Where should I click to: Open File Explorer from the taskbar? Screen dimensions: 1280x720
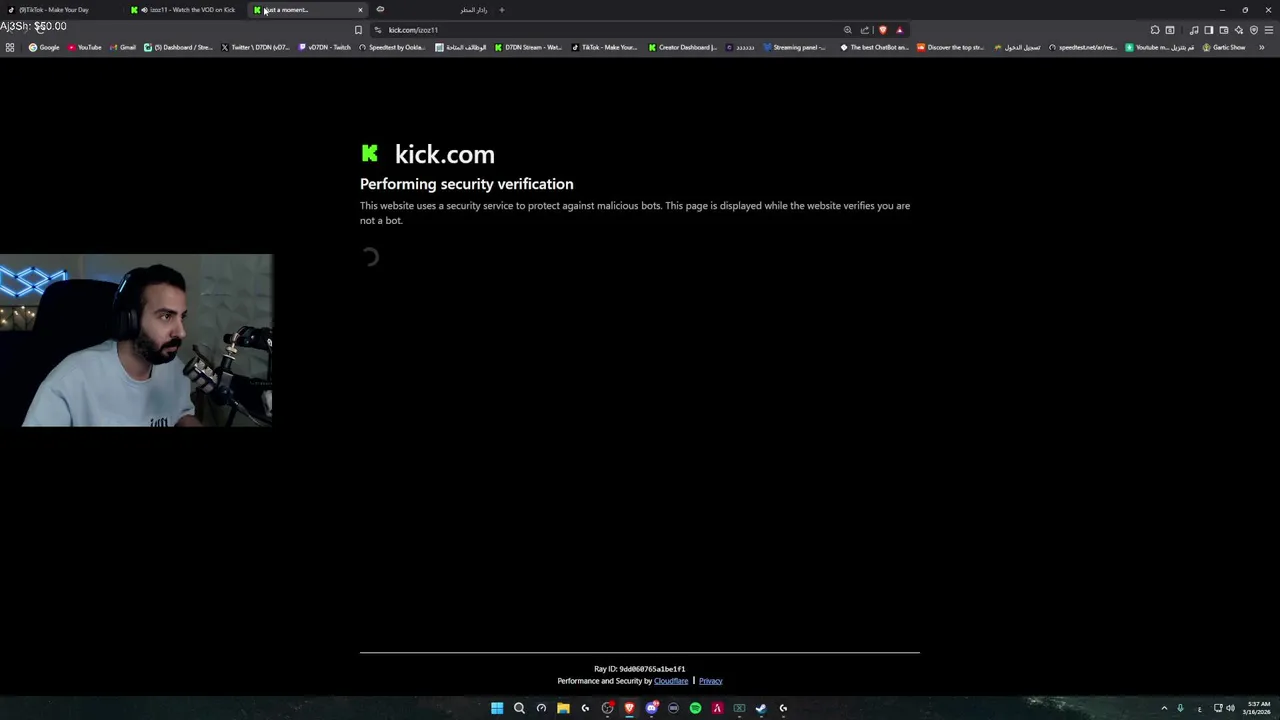563,708
